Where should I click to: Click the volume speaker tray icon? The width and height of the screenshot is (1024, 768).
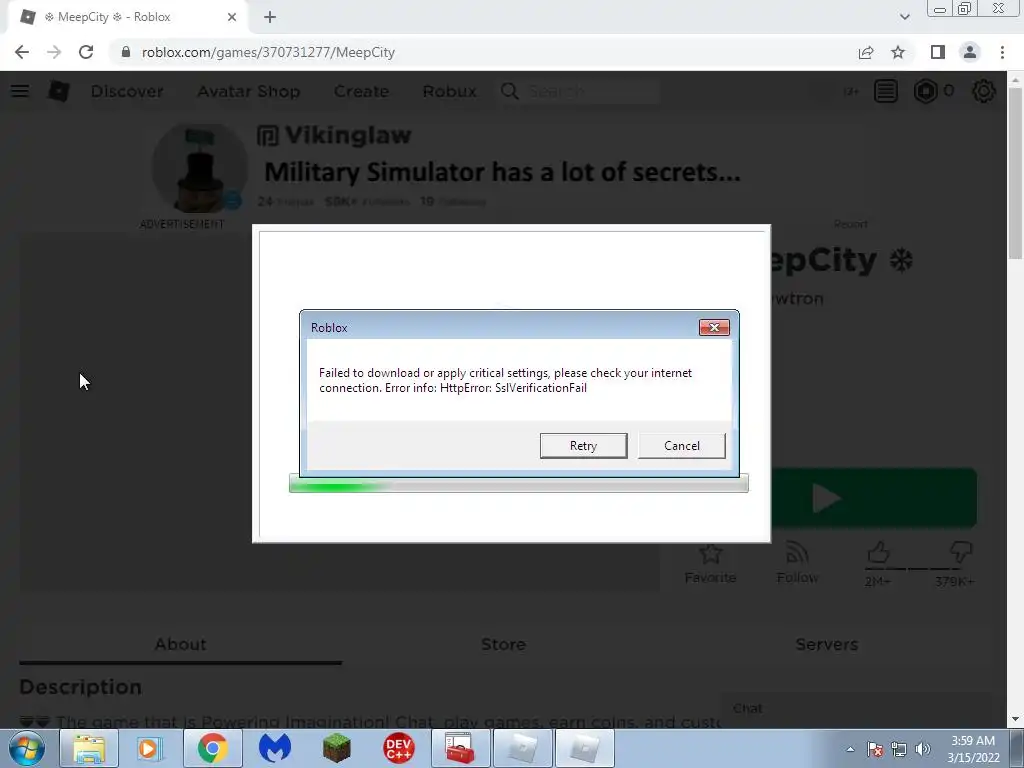923,749
